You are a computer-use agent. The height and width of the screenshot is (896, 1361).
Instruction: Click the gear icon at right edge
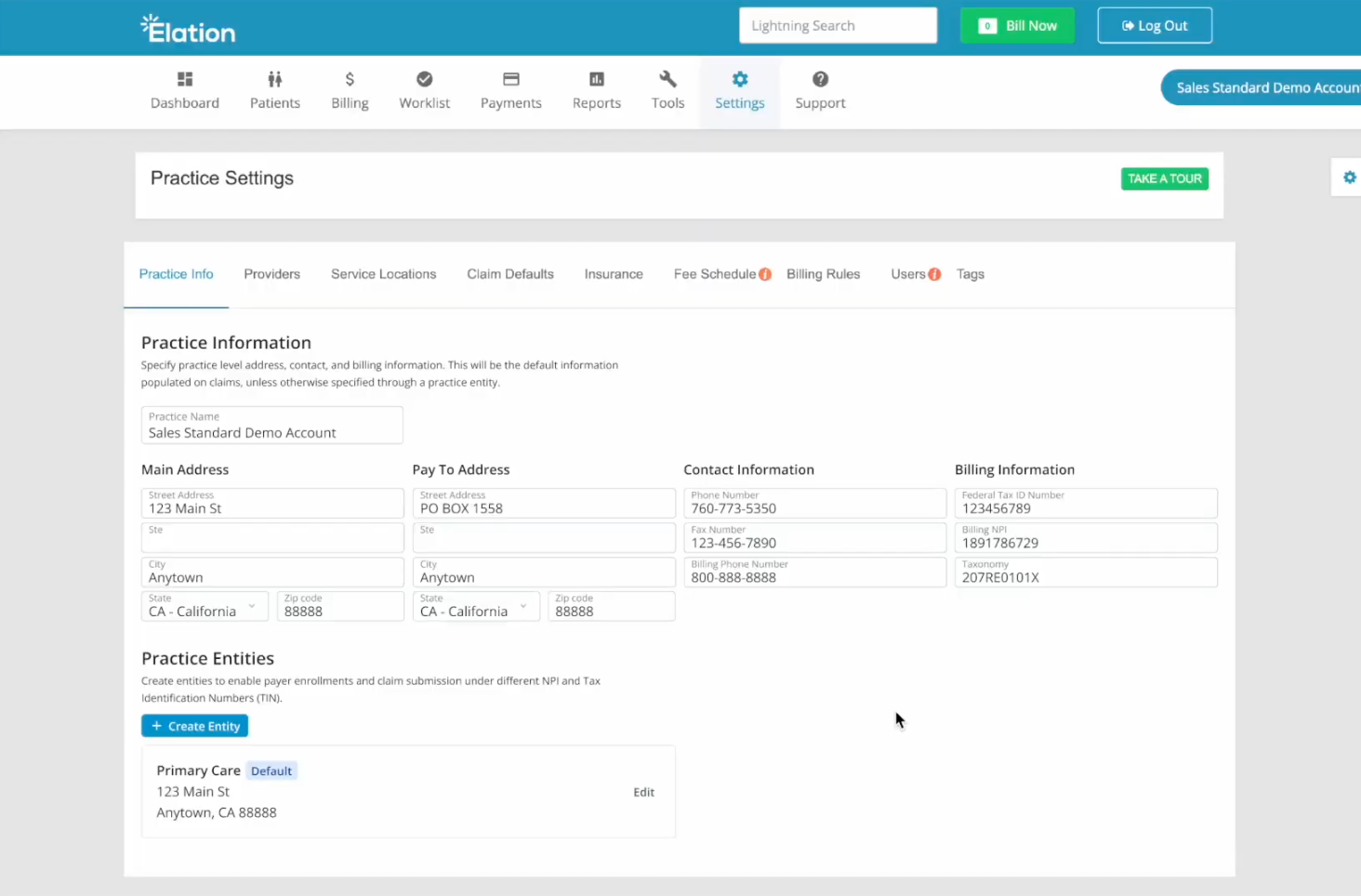click(x=1350, y=178)
